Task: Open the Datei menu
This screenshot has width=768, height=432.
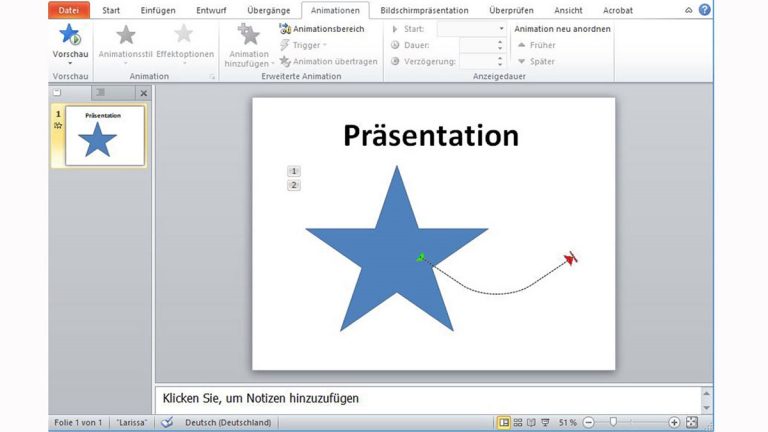Action: [x=69, y=10]
